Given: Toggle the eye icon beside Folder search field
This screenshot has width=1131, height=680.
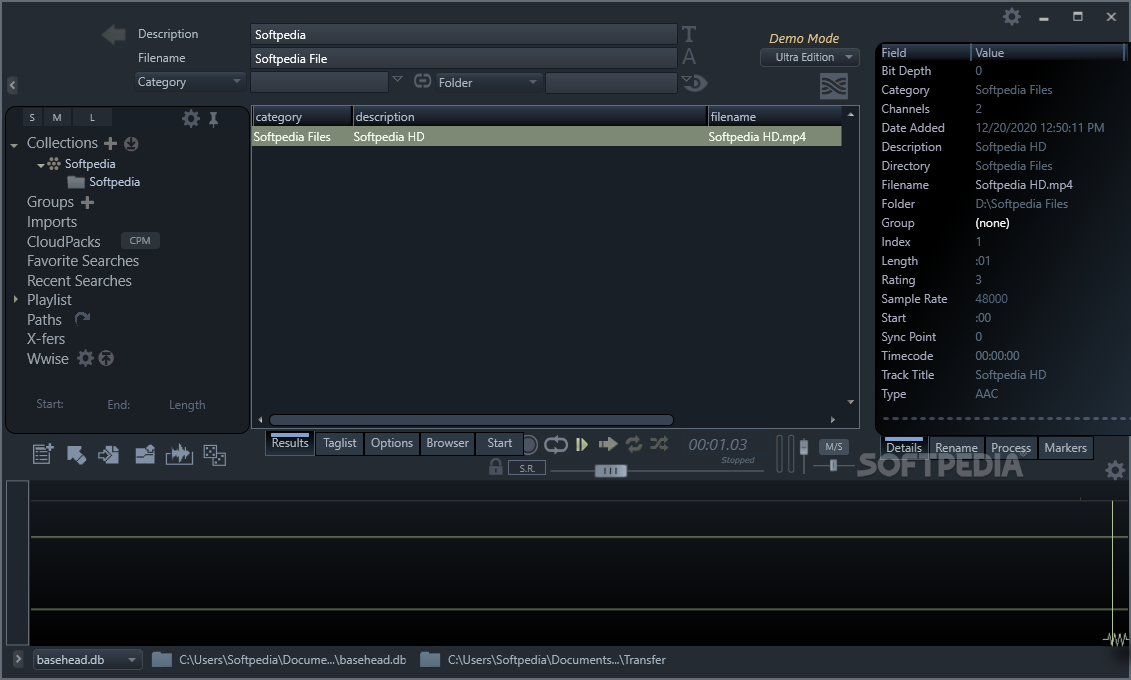Looking at the screenshot, I should (x=695, y=83).
